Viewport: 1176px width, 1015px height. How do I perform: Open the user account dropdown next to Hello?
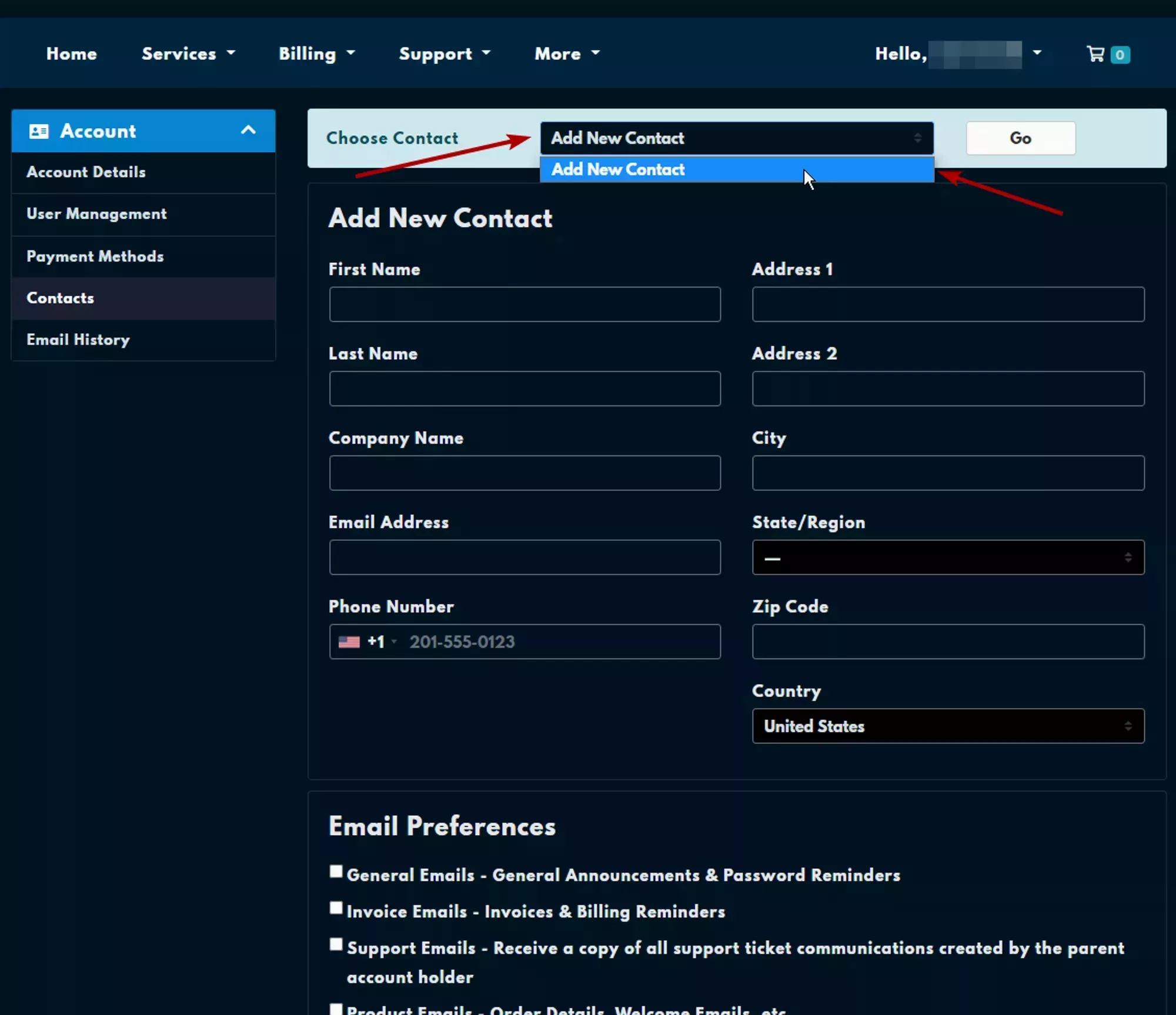tap(1037, 53)
